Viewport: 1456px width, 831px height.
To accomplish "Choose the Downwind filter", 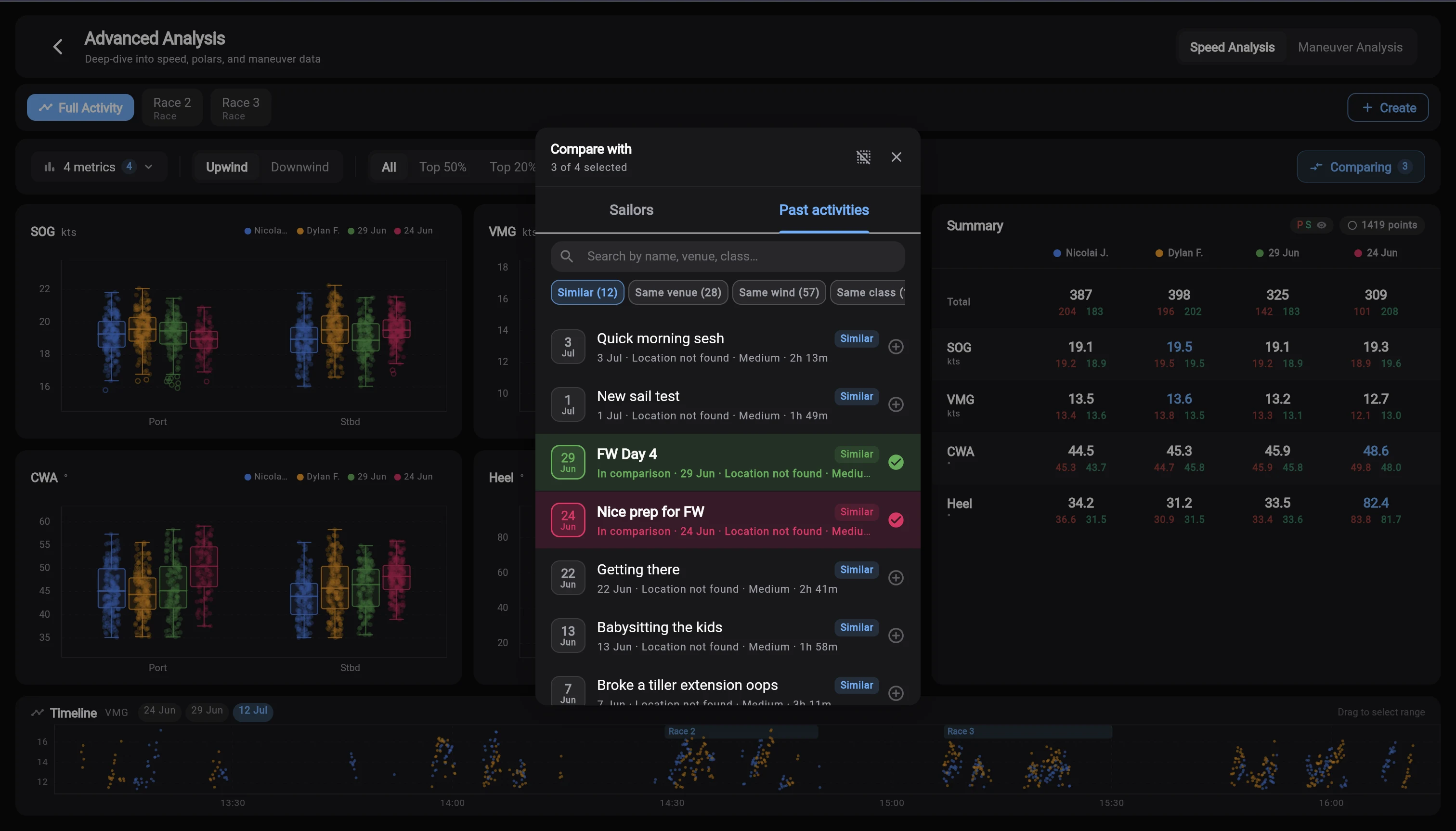I will click(x=299, y=167).
